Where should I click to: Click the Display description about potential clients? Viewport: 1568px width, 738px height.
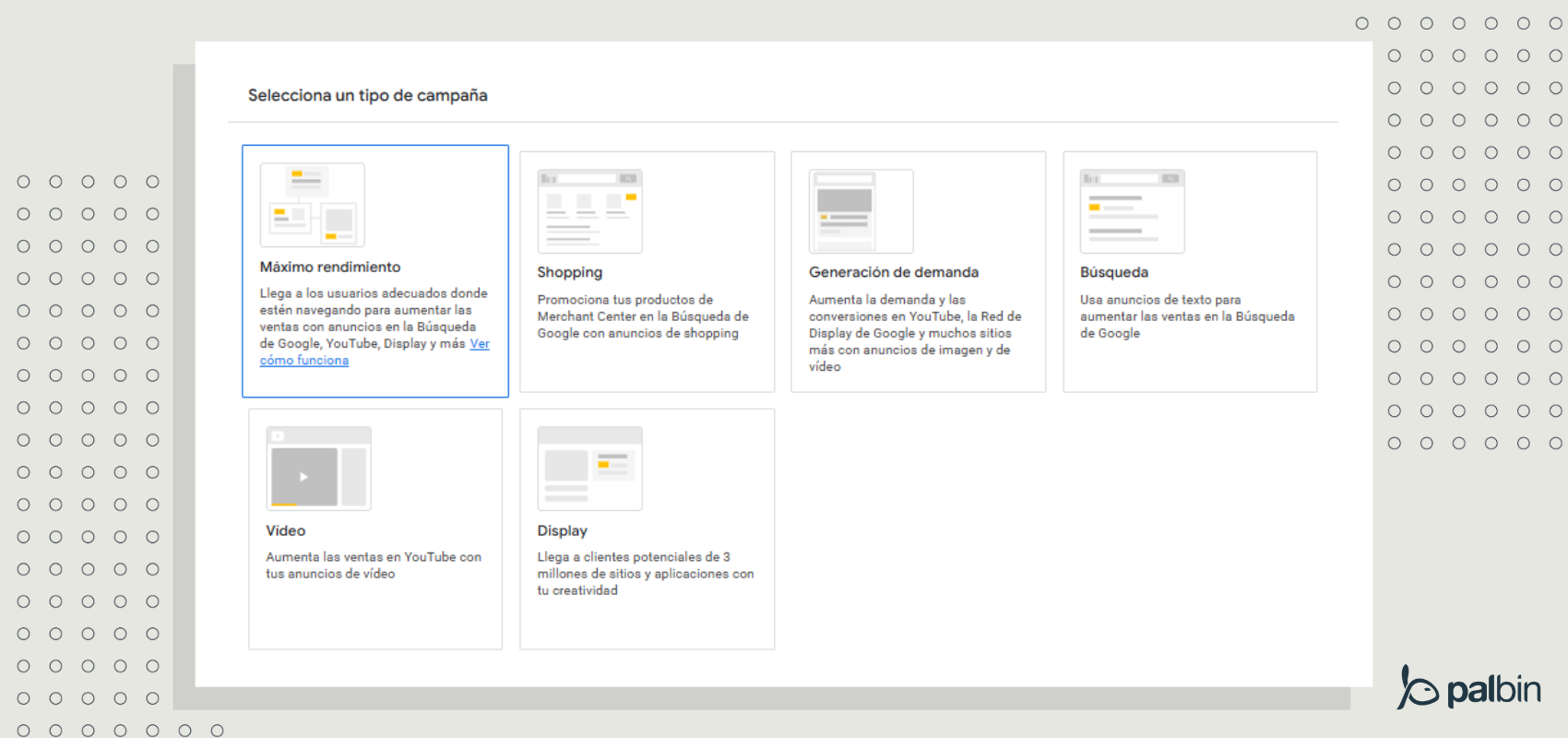coord(645,574)
